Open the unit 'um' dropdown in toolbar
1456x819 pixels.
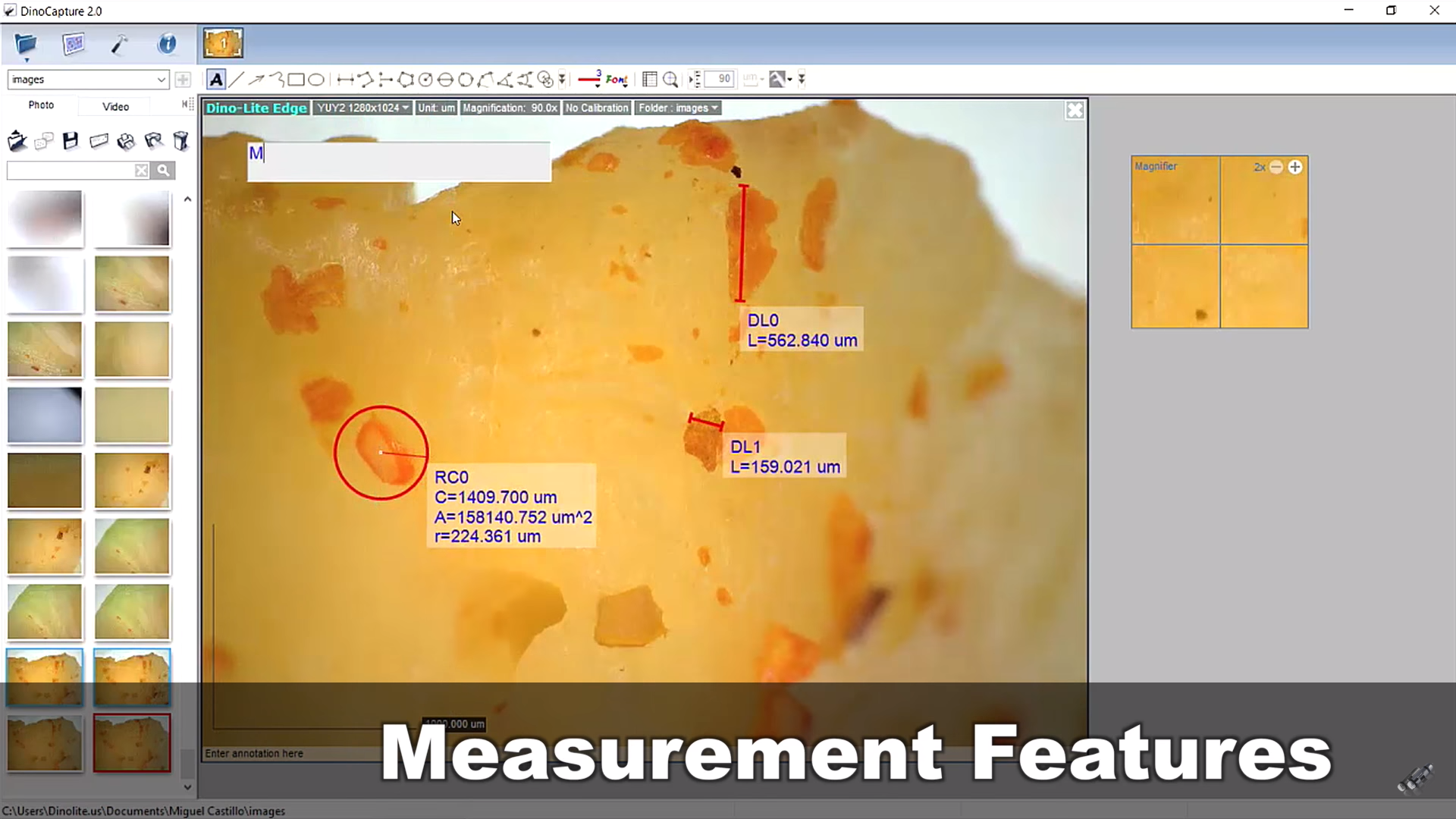(x=753, y=79)
